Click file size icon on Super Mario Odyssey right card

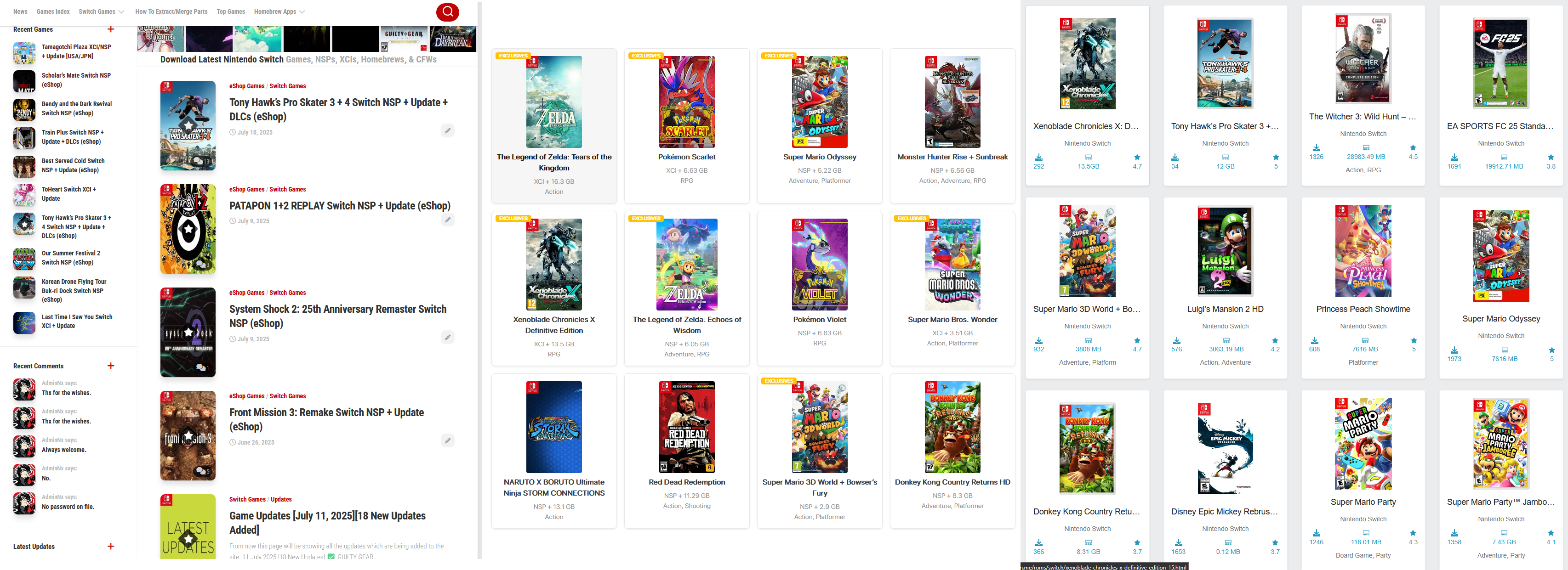click(x=1504, y=350)
